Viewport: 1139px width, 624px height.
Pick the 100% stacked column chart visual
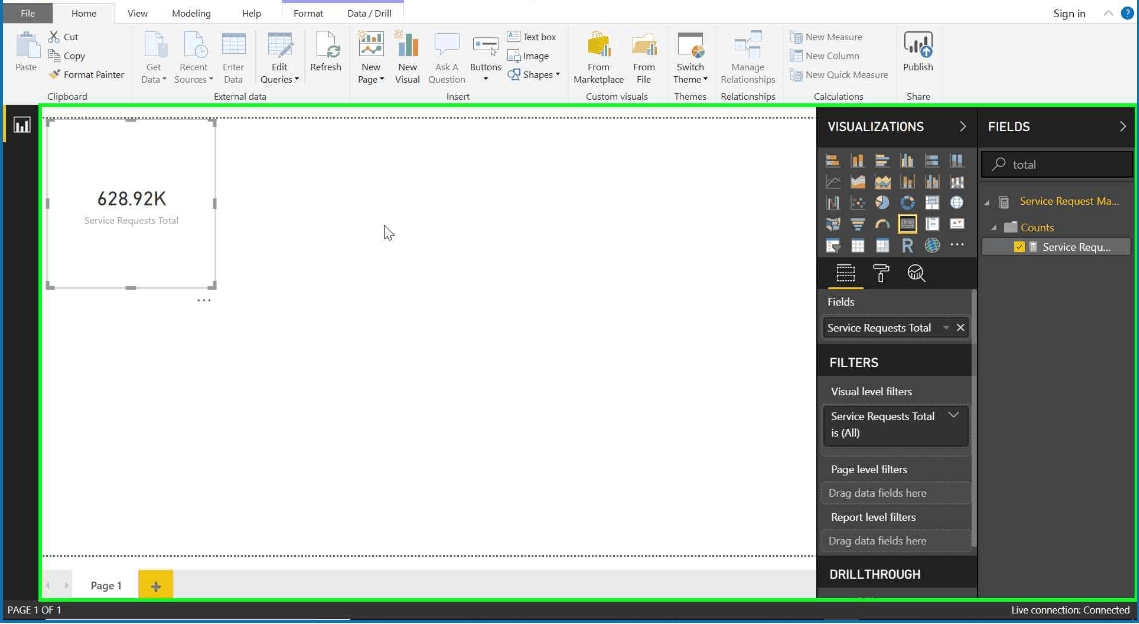[957, 161]
